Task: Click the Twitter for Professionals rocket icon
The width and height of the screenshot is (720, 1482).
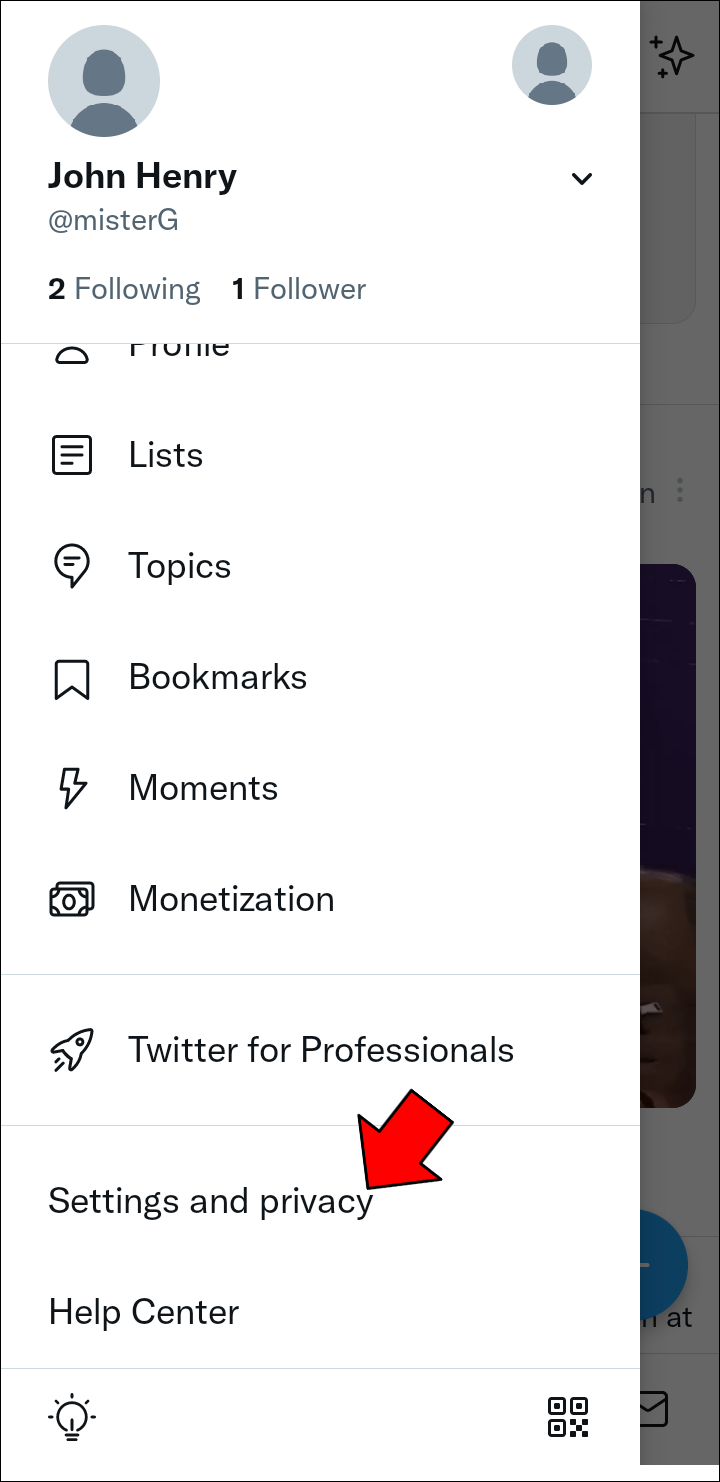Action: click(71, 1049)
